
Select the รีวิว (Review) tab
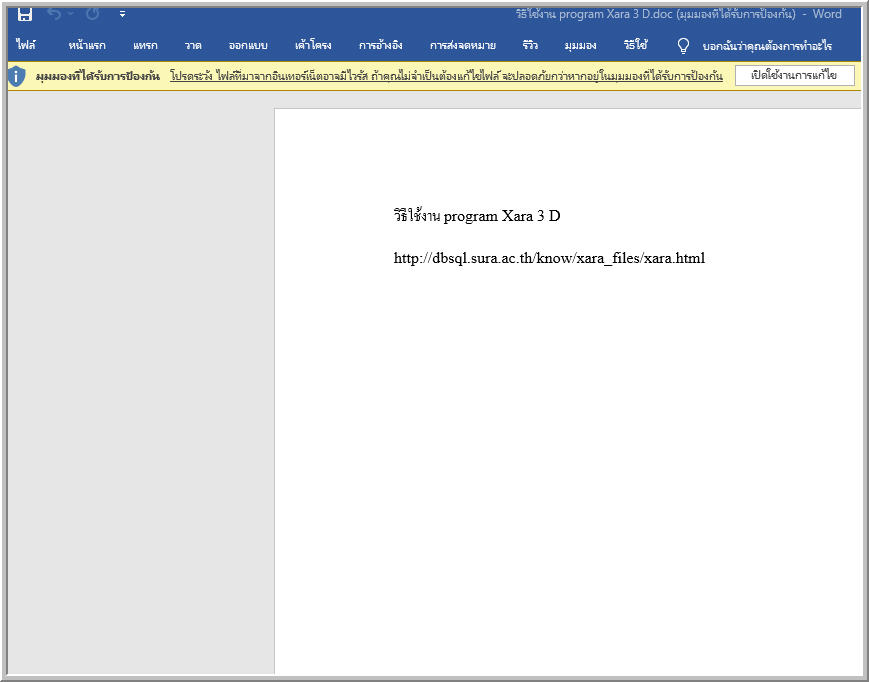pos(530,45)
